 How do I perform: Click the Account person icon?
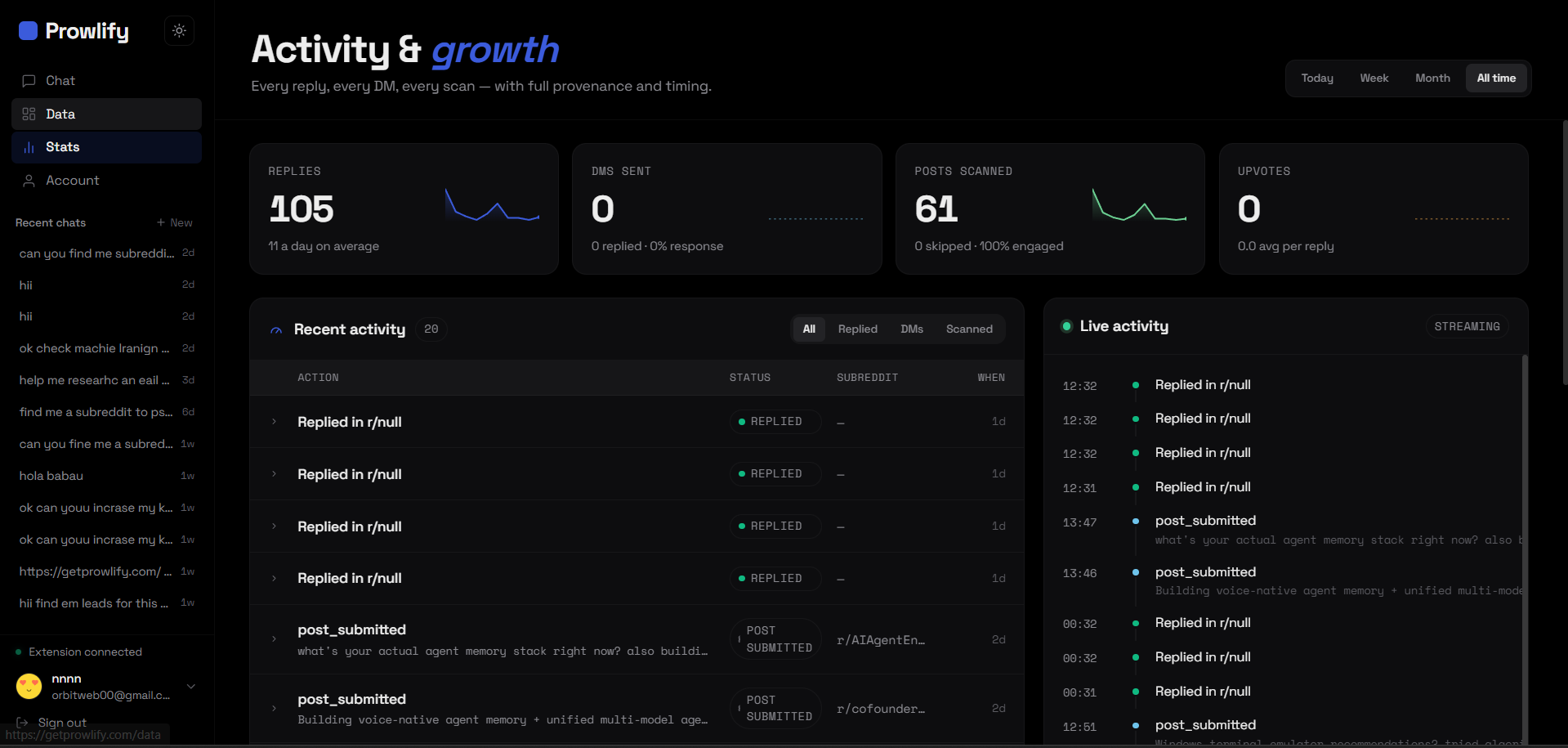tap(29, 181)
